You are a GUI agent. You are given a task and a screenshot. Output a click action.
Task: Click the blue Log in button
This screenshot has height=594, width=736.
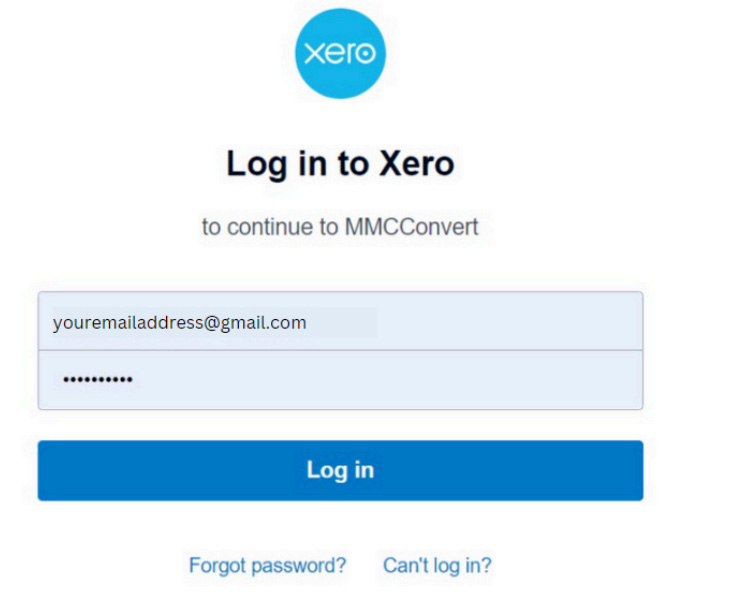[340, 471]
